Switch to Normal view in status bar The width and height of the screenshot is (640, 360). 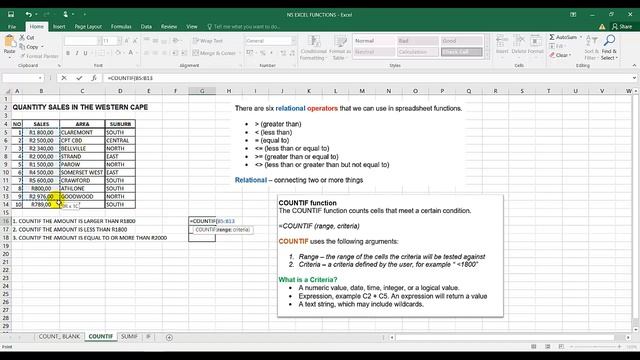[x=533, y=347]
